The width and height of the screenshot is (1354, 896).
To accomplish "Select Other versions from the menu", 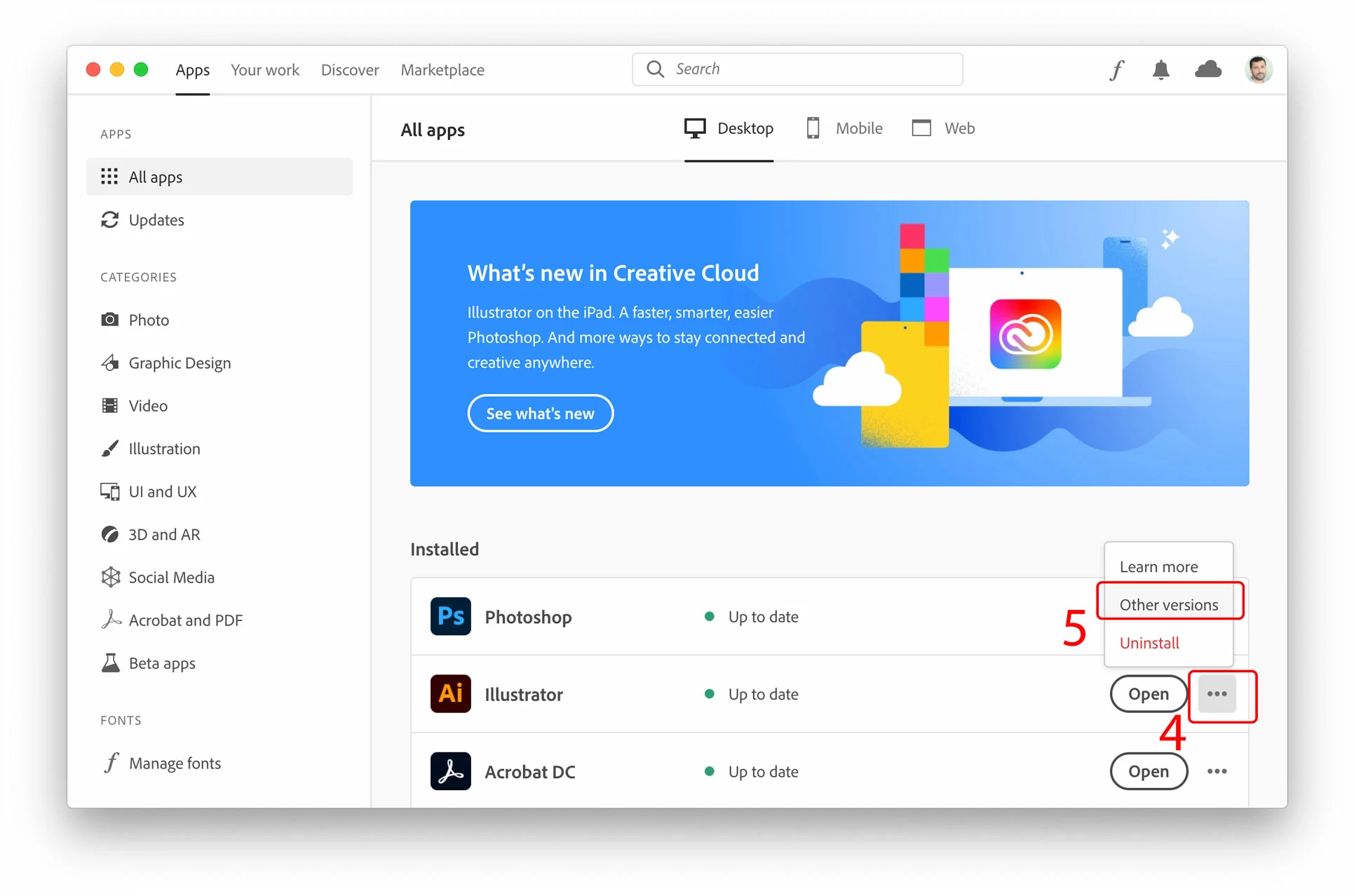I will (1168, 604).
